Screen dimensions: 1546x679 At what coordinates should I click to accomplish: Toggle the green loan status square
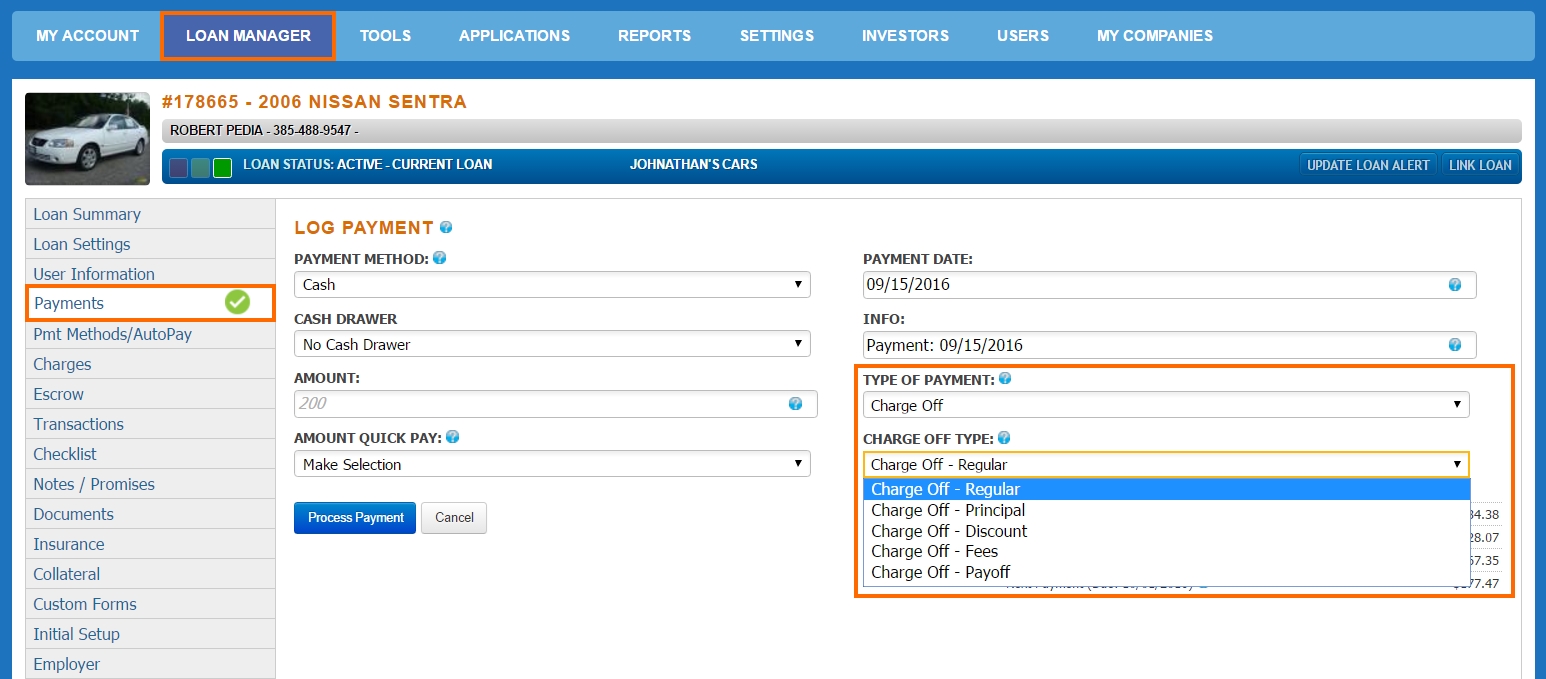point(222,167)
